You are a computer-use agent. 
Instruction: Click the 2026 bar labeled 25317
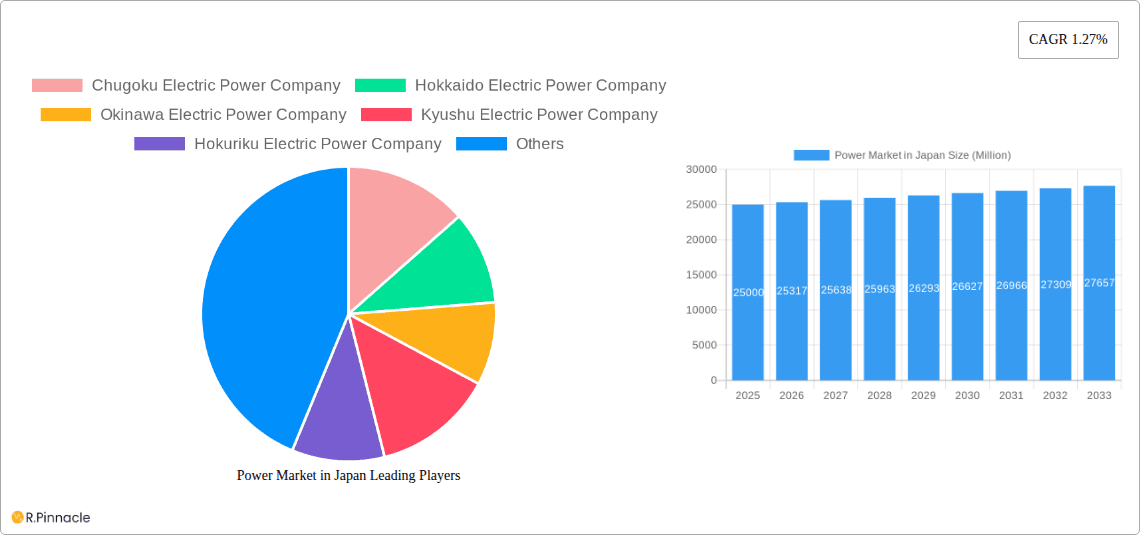click(792, 291)
